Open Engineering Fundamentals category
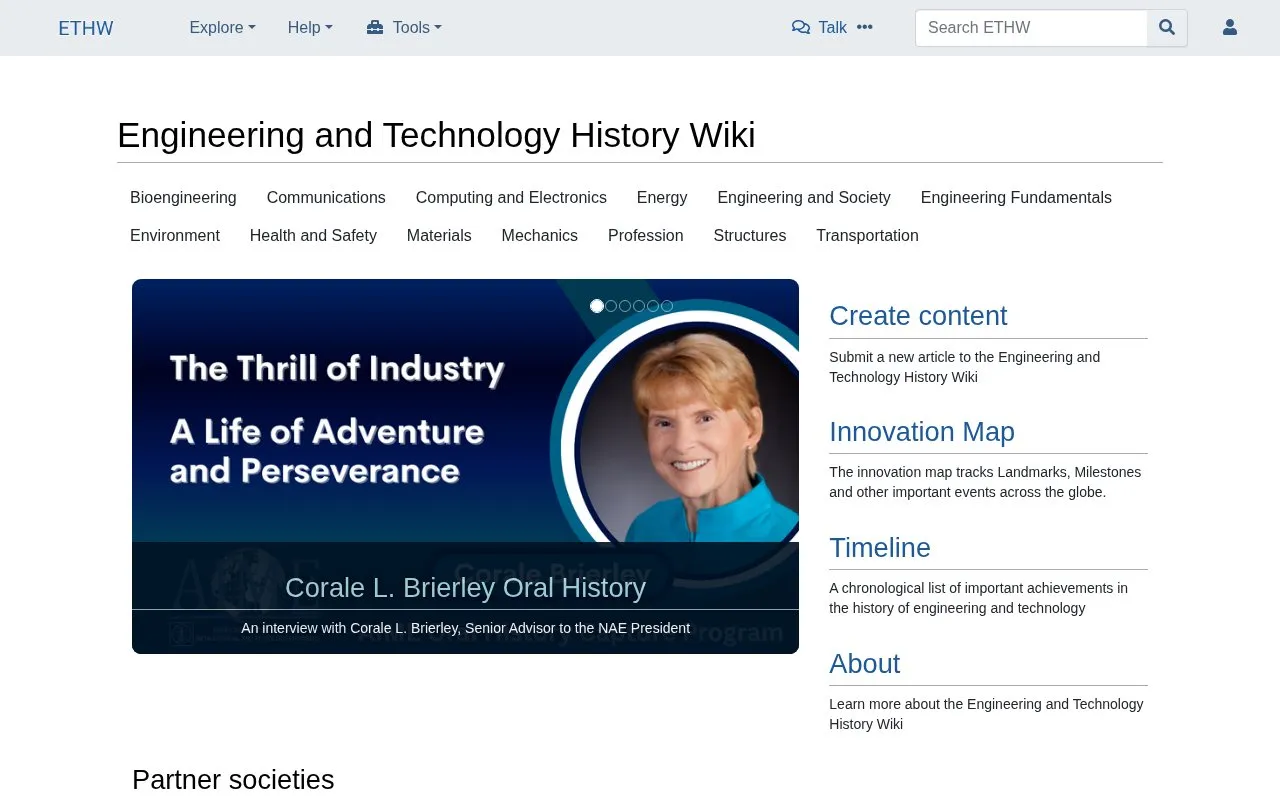 click(x=1016, y=198)
